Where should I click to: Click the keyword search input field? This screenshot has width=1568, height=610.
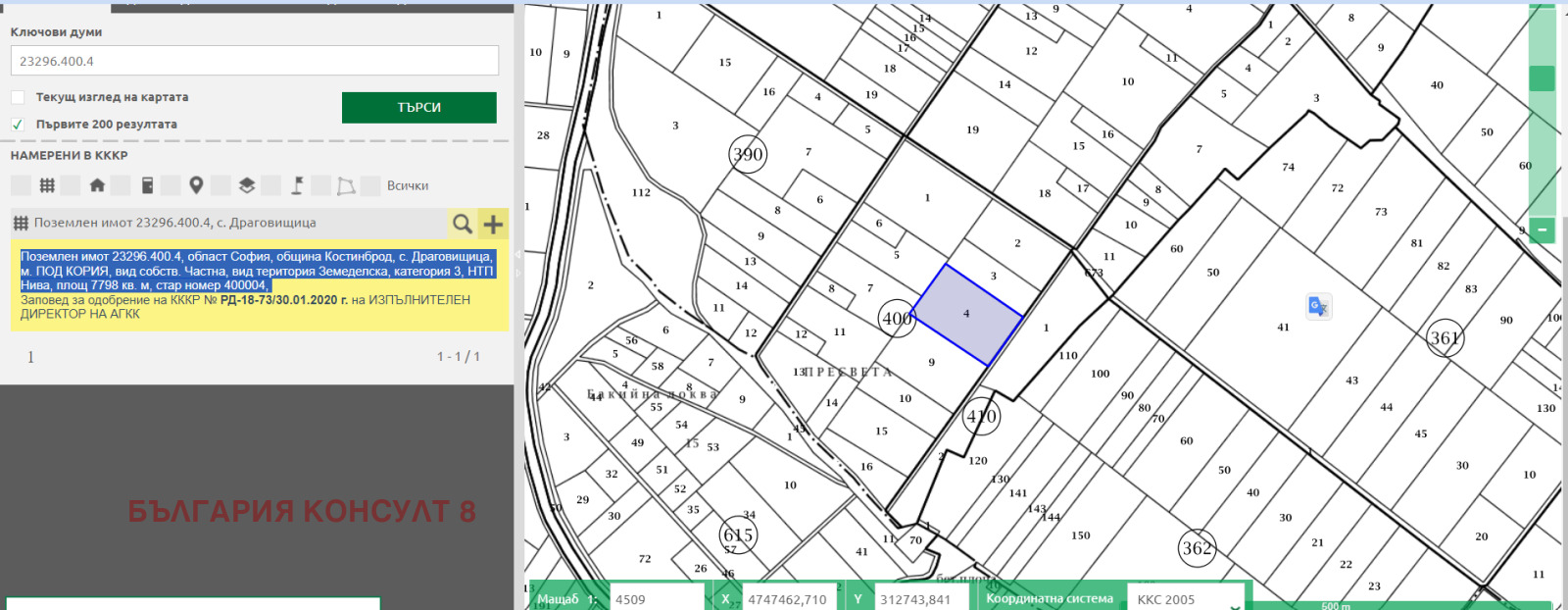click(x=255, y=61)
